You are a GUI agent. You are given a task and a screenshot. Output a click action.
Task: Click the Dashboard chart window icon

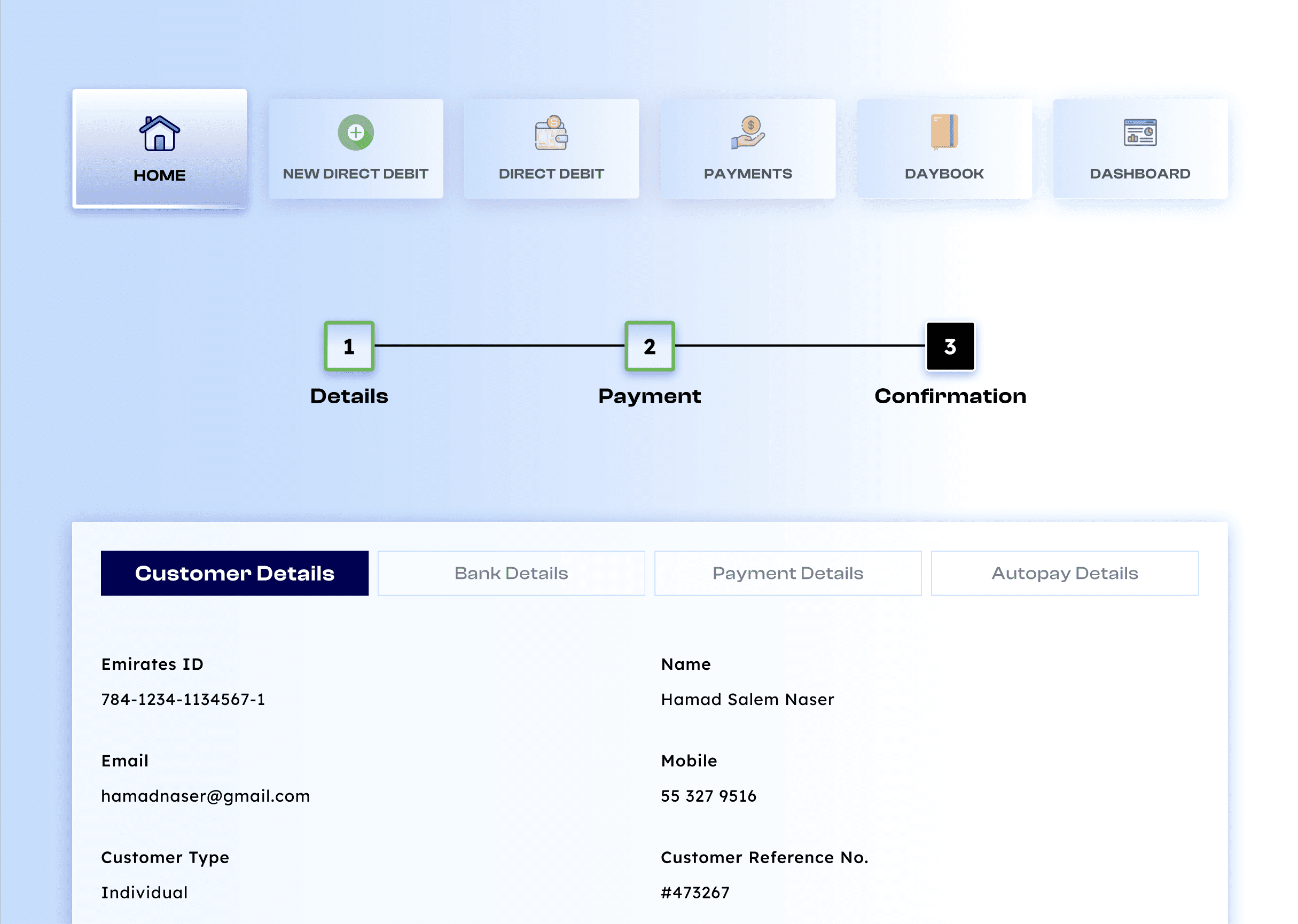pyautogui.click(x=1140, y=132)
